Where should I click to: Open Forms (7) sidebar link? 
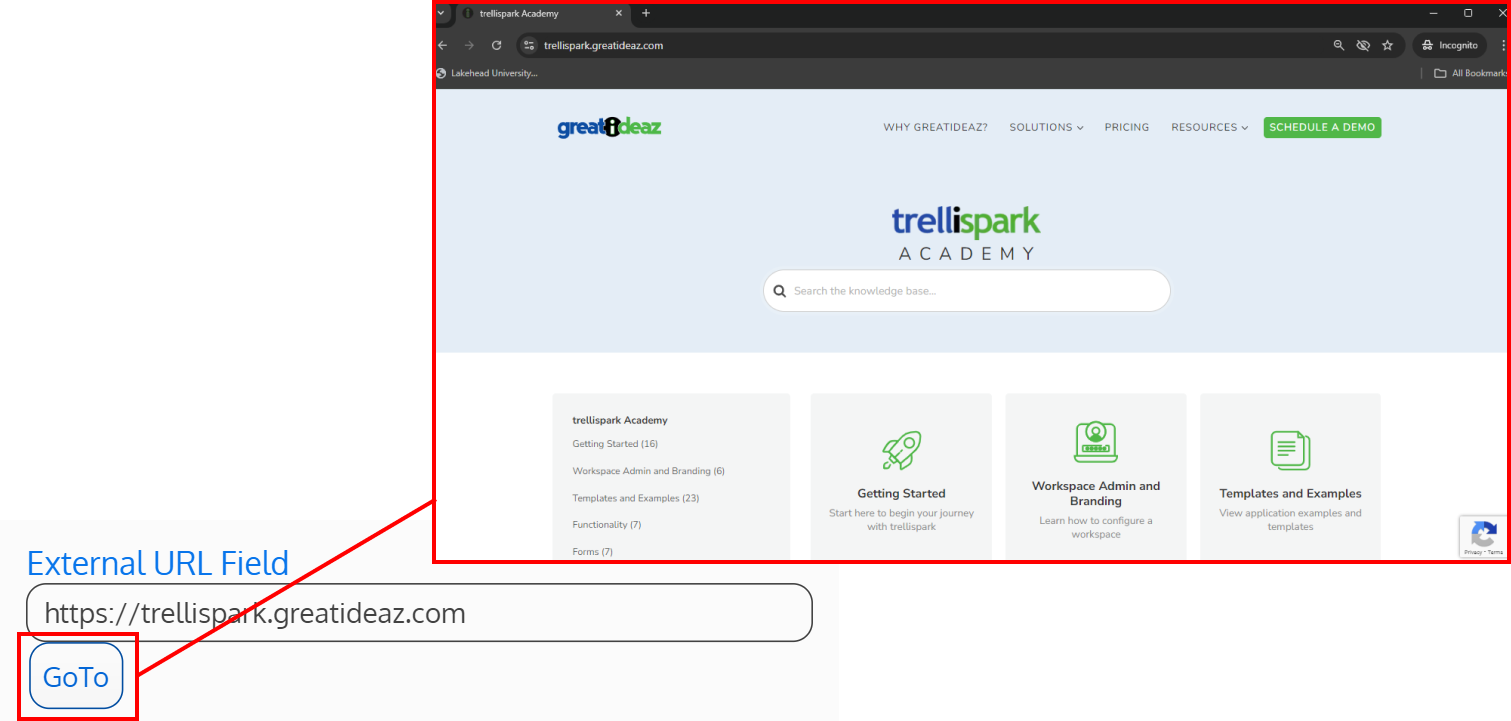click(x=592, y=552)
